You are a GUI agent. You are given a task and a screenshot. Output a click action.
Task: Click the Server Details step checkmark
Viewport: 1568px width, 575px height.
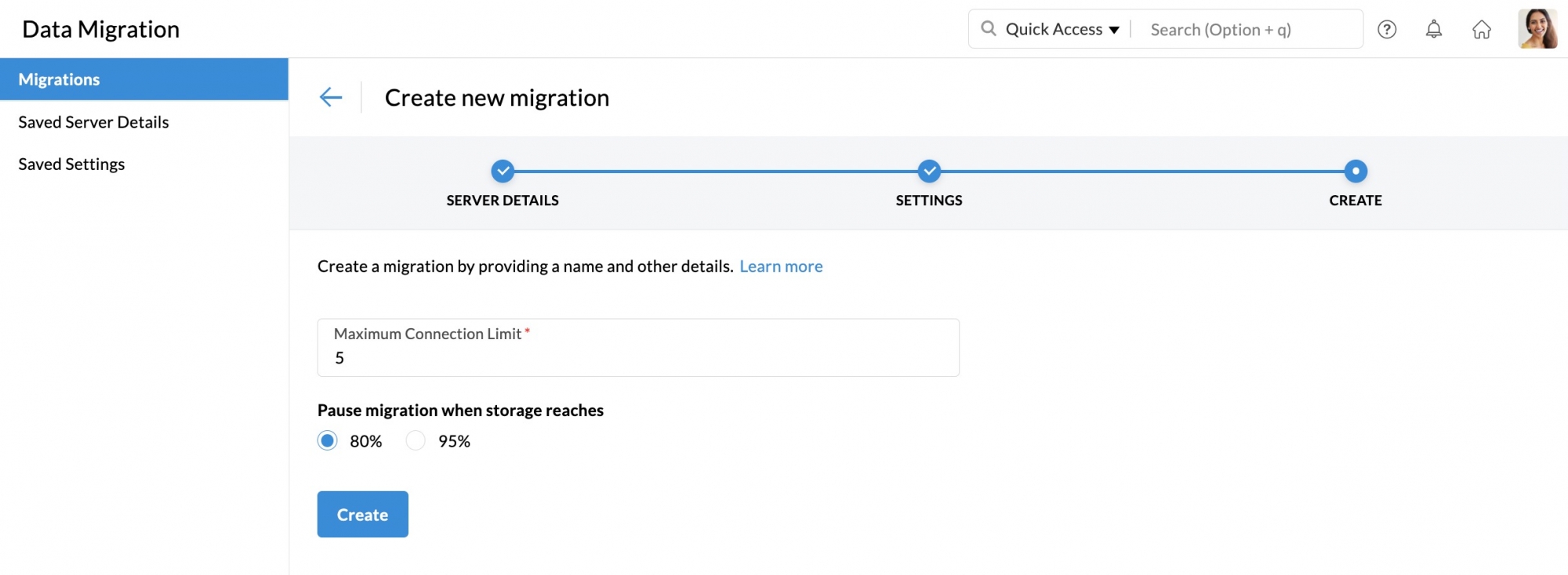coord(503,171)
